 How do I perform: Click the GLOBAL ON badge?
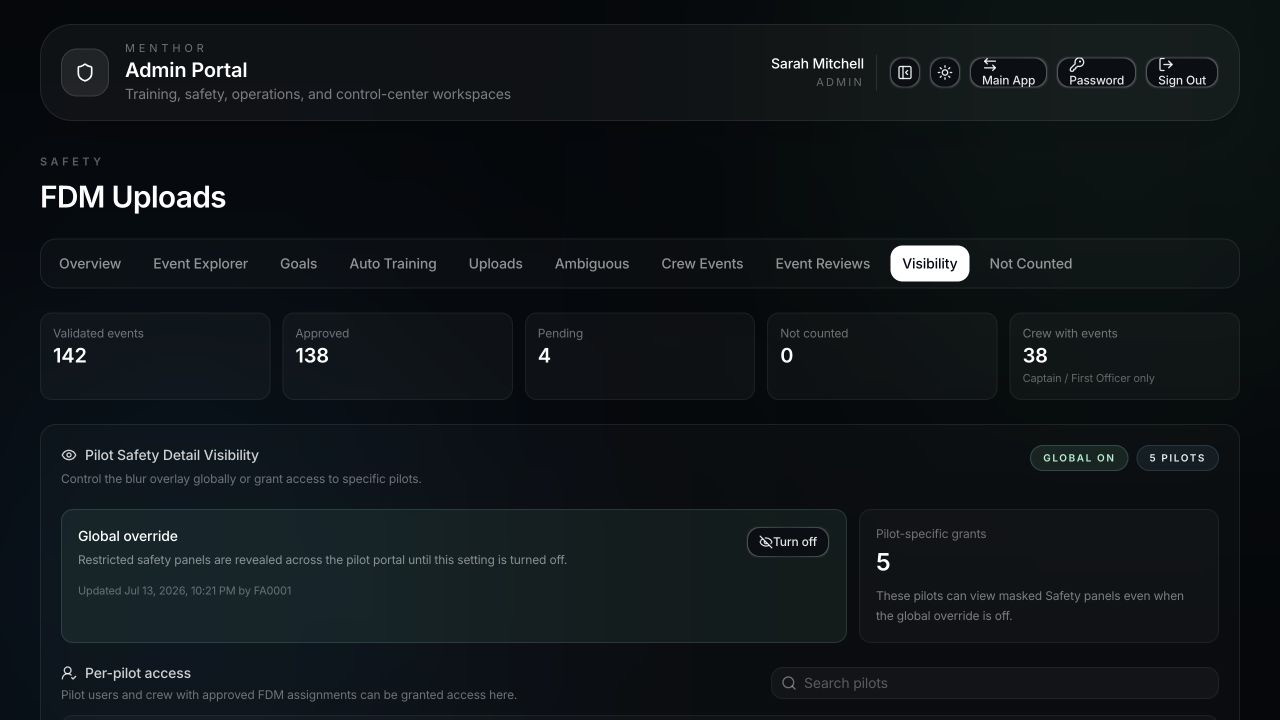1079,458
